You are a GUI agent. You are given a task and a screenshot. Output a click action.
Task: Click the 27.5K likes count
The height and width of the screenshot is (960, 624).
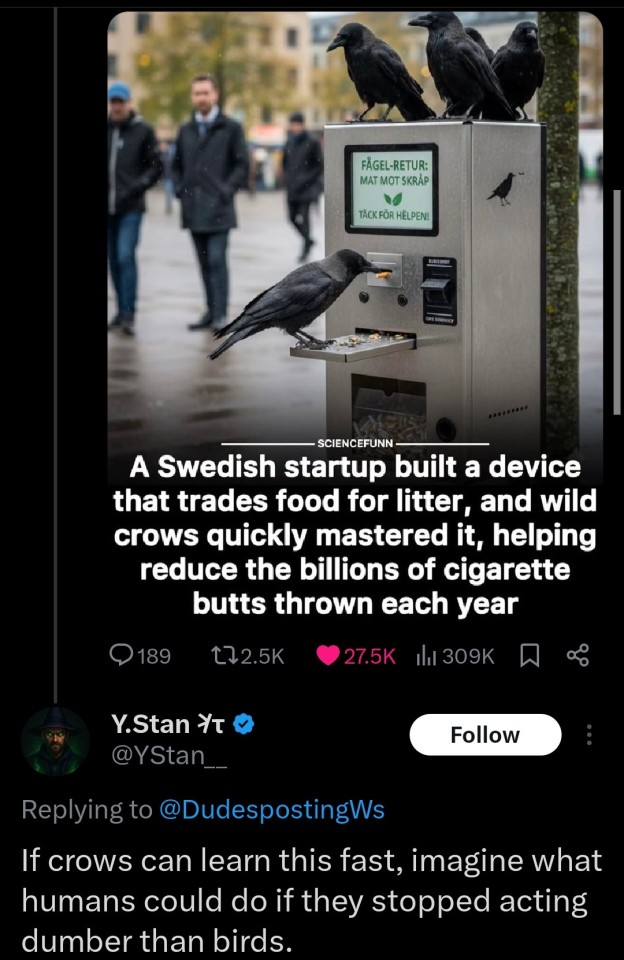point(370,656)
